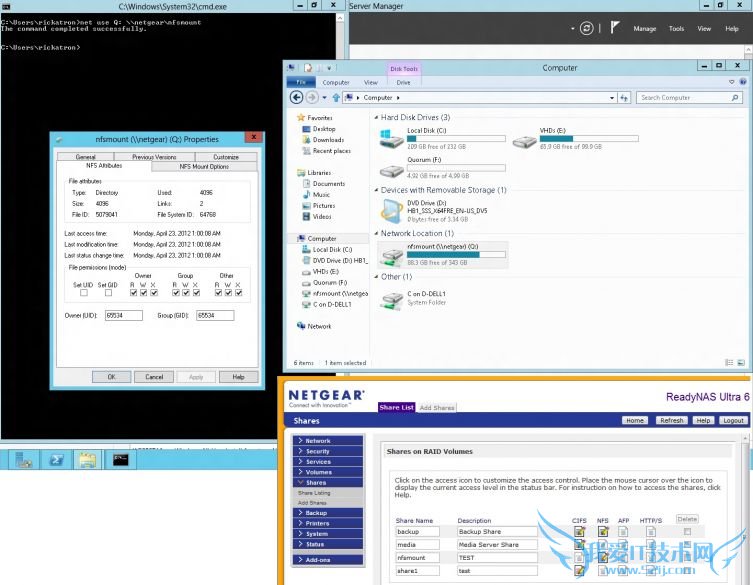The height and width of the screenshot is (585, 753).
Task: Uncheck the Owner R permission checkbox
Action: tap(134, 292)
